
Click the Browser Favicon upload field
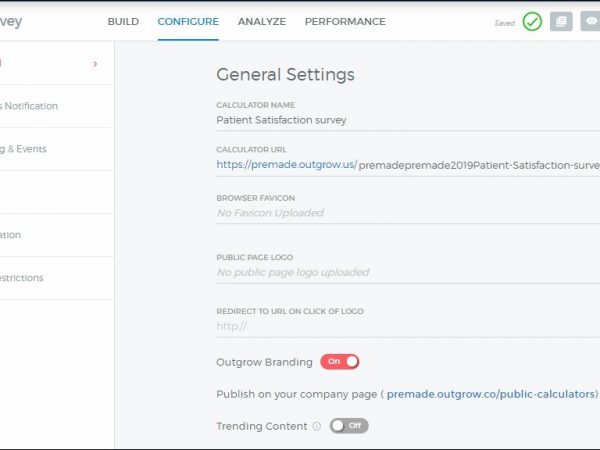point(400,213)
